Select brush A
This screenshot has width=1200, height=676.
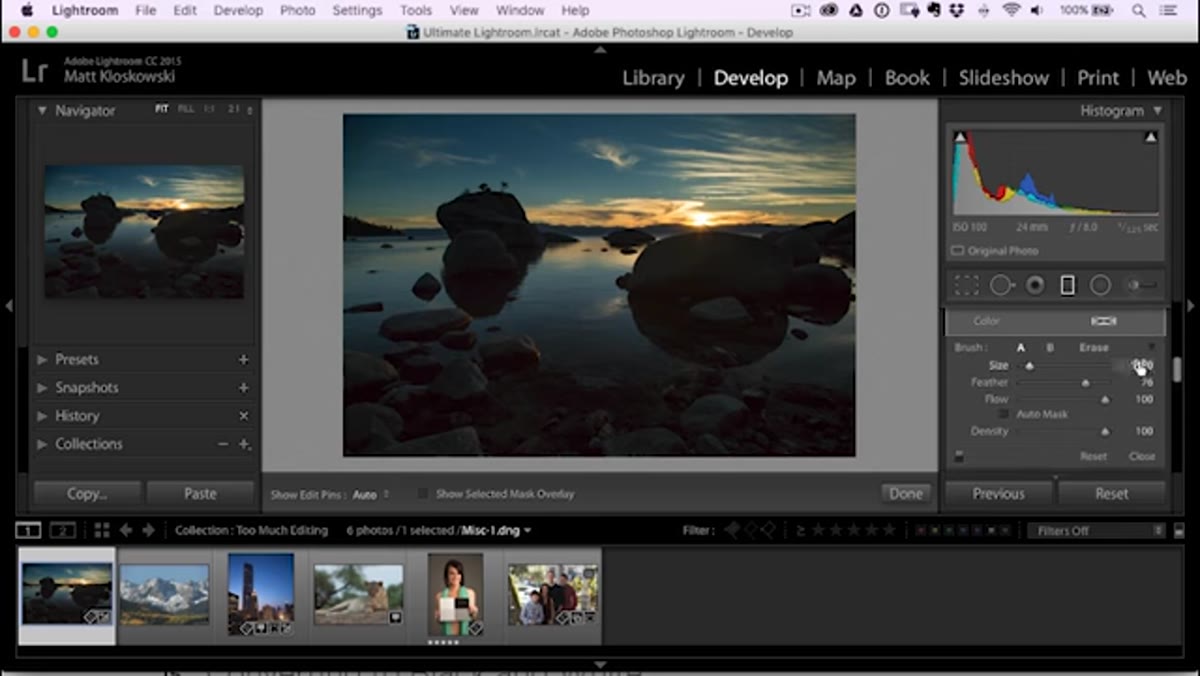pyautogui.click(x=1021, y=348)
